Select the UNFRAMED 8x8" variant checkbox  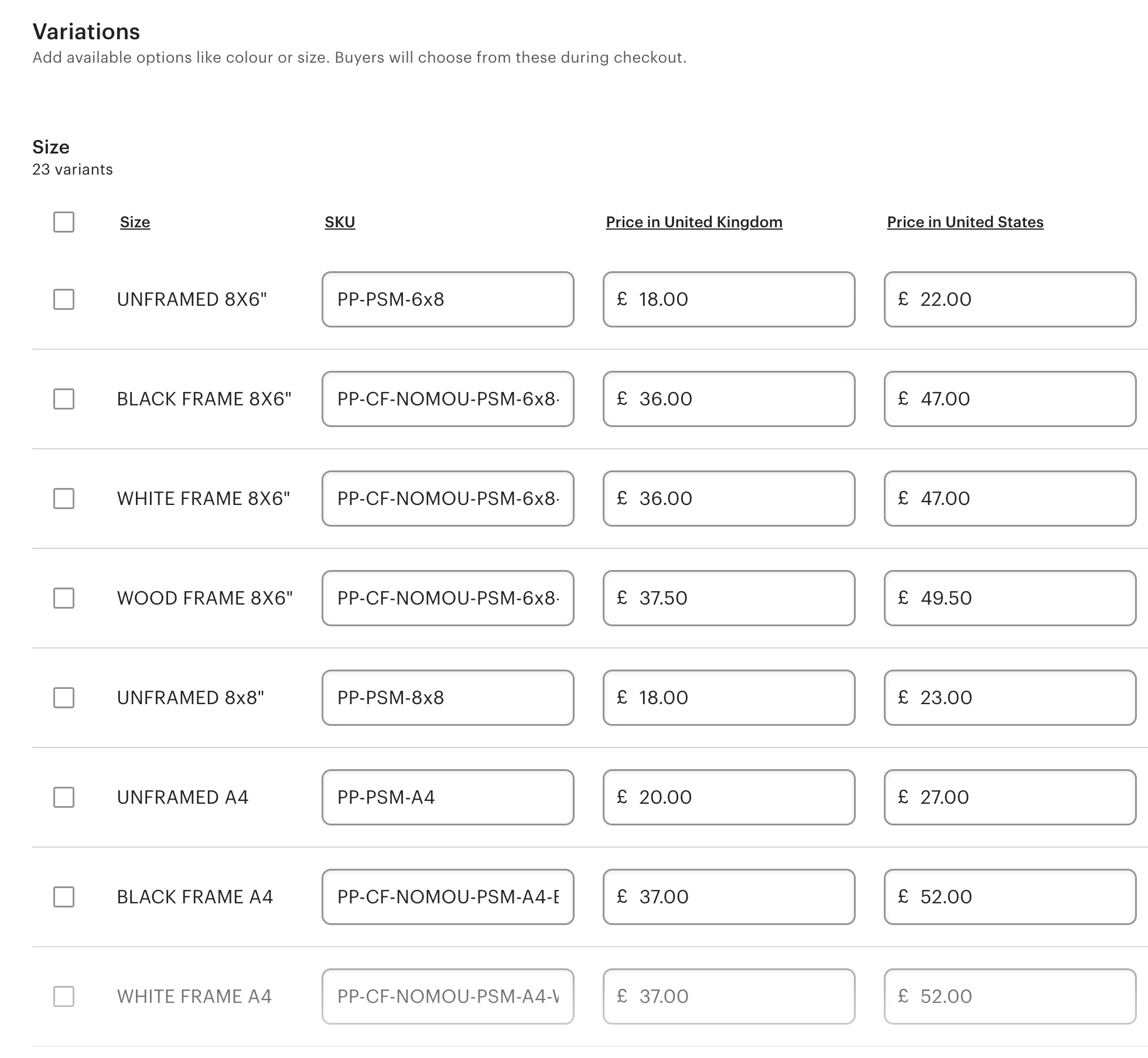64,698
